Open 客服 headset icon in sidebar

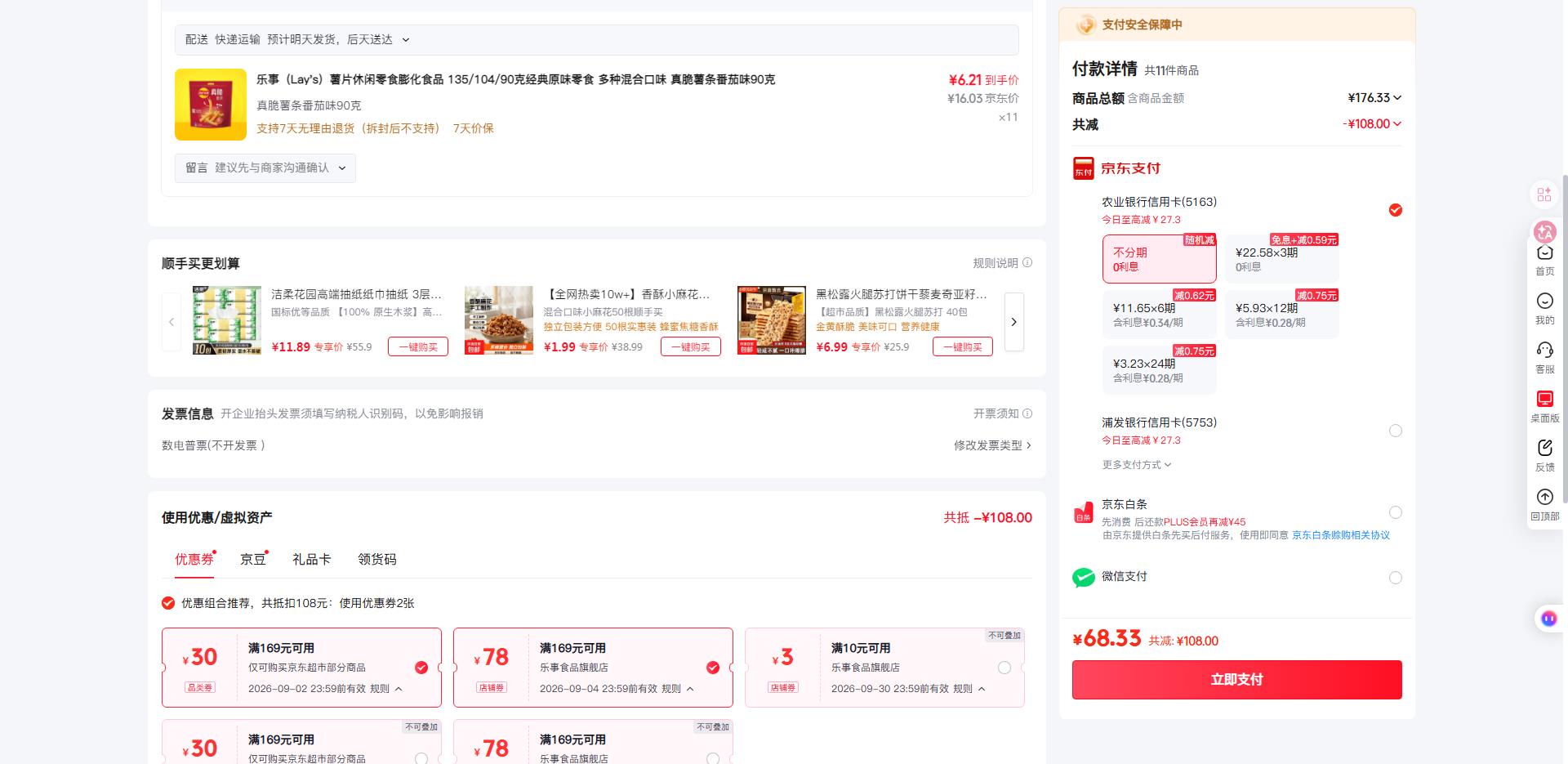[x=1544, y=350]
